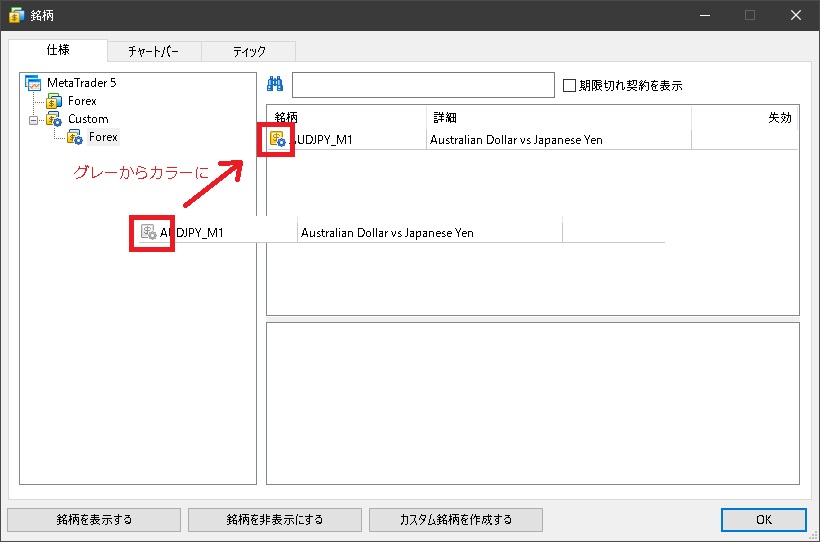The image size is (820, 542).
Task: Sort by the 銘柄 column header
Action: click(347, 118)
